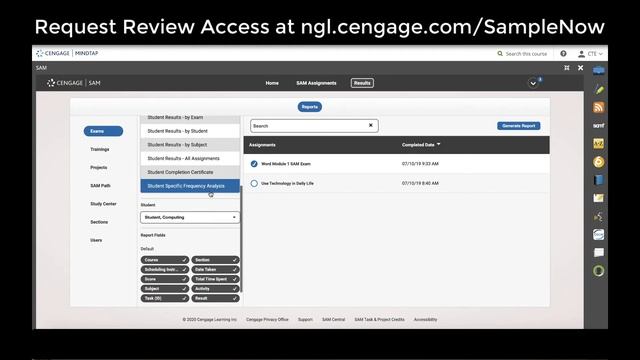This screenshot has height=360, width=640.
Task: Open the yellow notepad app icon
Action: (x=599, y=198)
